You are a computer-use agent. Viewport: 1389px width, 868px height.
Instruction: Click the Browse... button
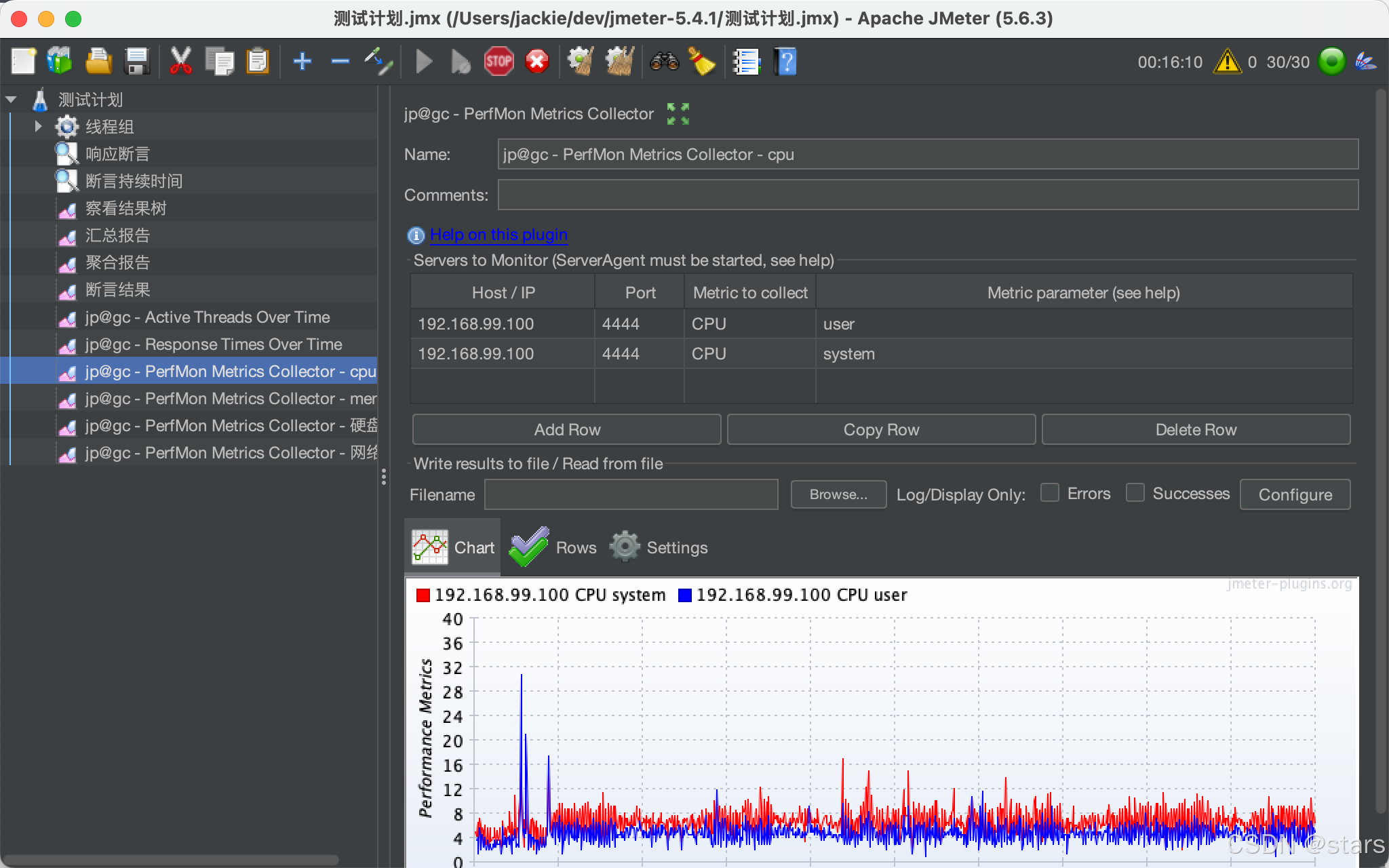pyautogui.click(x=838, y=494)
